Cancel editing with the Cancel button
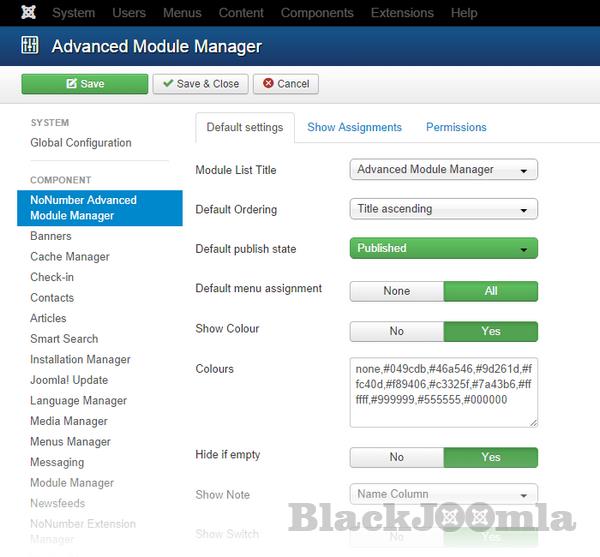The image size is (600, 557). pos(285,84)
